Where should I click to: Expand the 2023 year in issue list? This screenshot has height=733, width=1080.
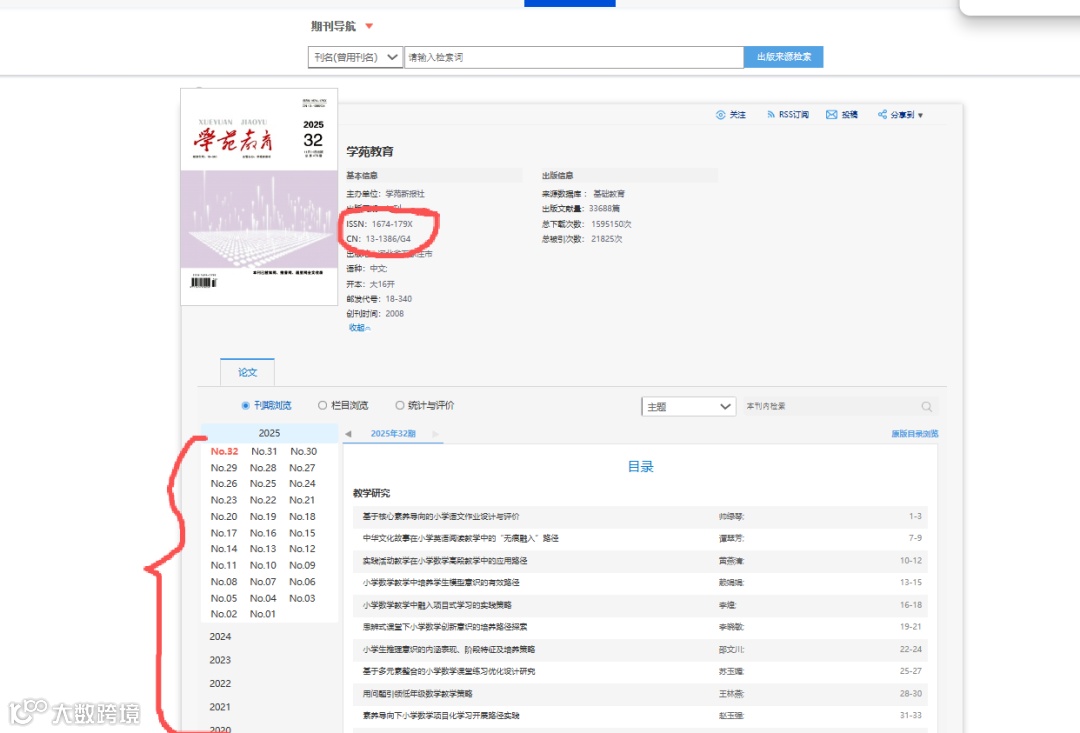click(x=220, y=660)
